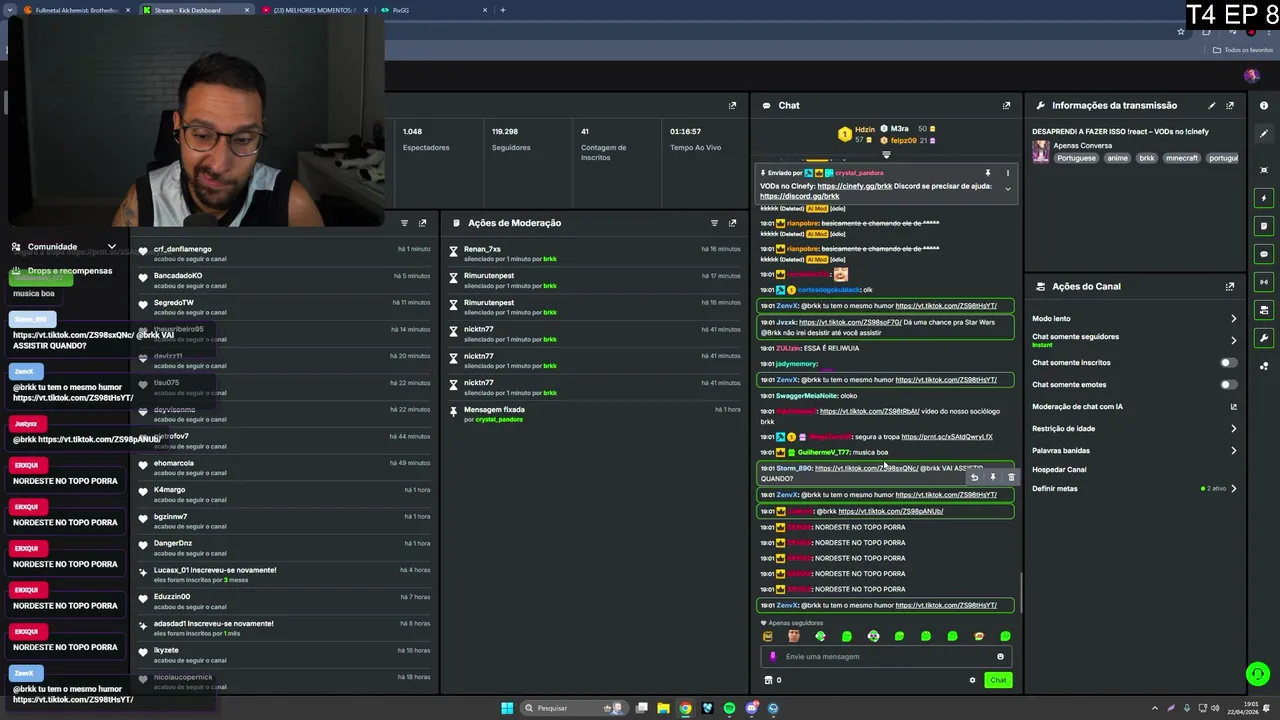This screenshot has height=720, width=1280.
Task: Switch to PixGG browser tab
Action: click(432, 10)
